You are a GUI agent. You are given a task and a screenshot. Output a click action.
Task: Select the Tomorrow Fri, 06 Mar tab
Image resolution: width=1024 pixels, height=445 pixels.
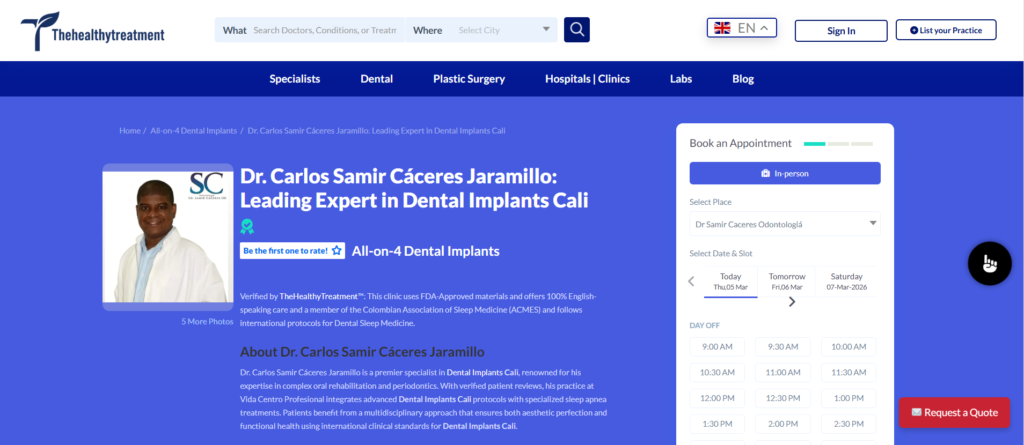coord(787,282)
